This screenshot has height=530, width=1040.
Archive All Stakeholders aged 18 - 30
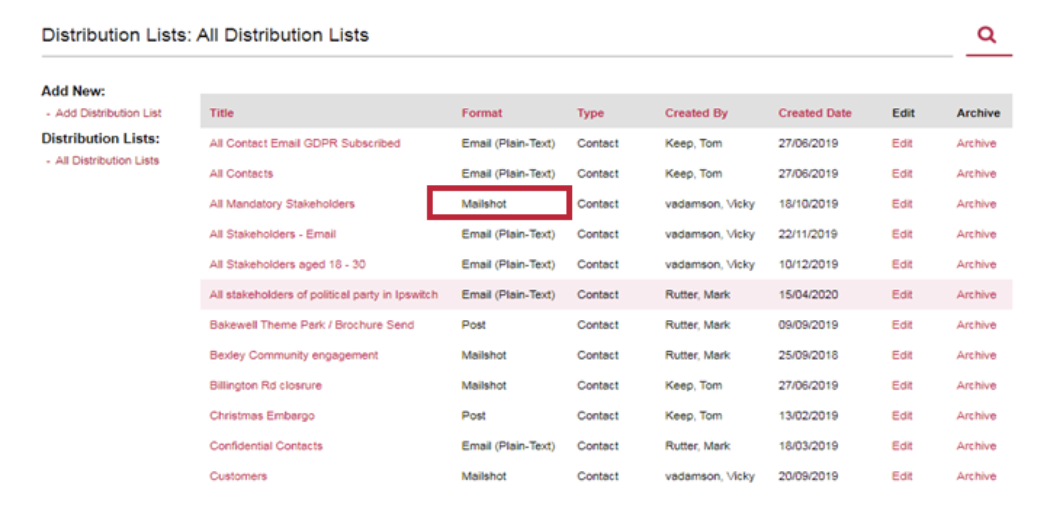(976, 265)
